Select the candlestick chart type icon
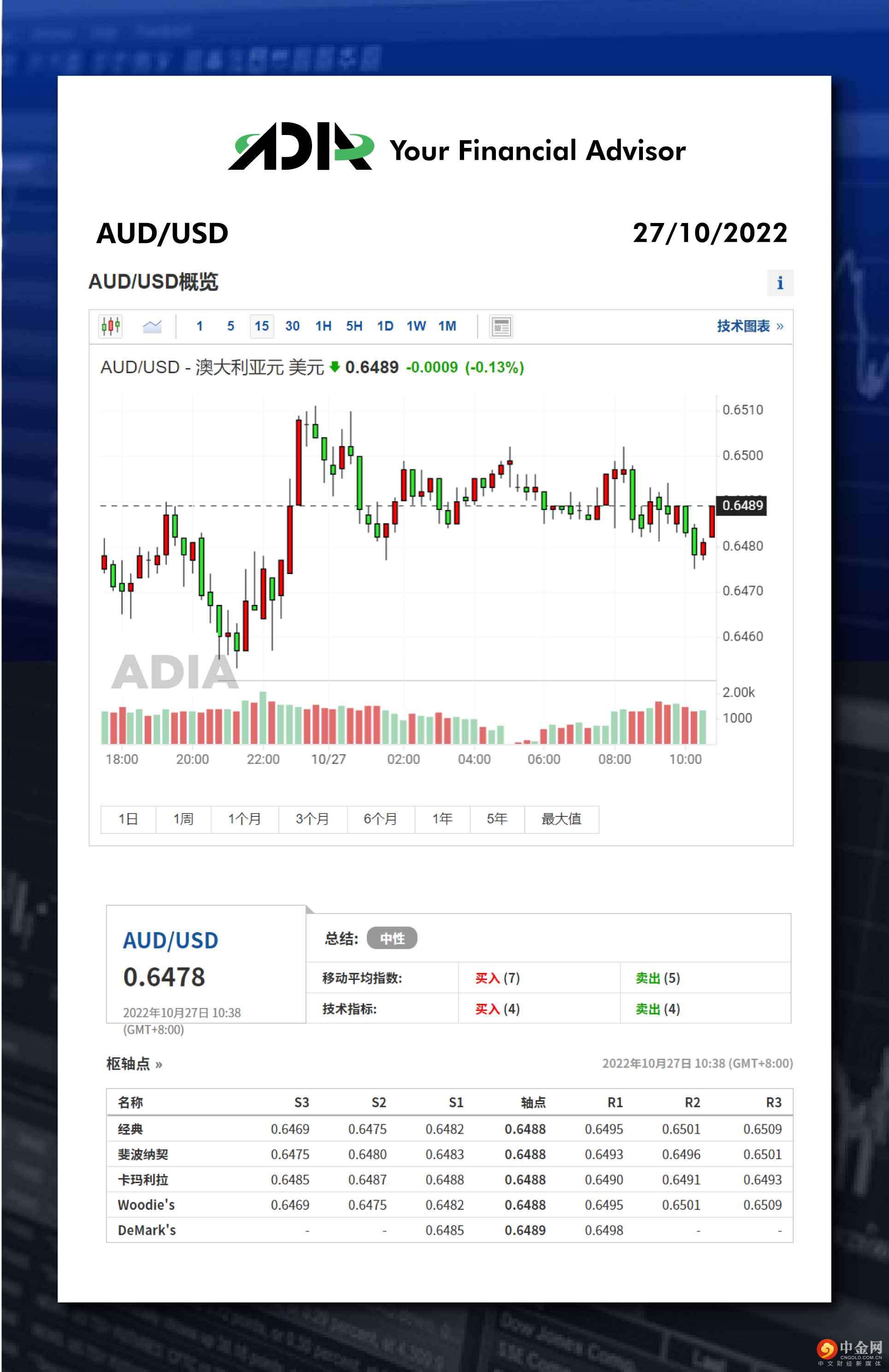 pyautogui.click(x=111, y=326)
